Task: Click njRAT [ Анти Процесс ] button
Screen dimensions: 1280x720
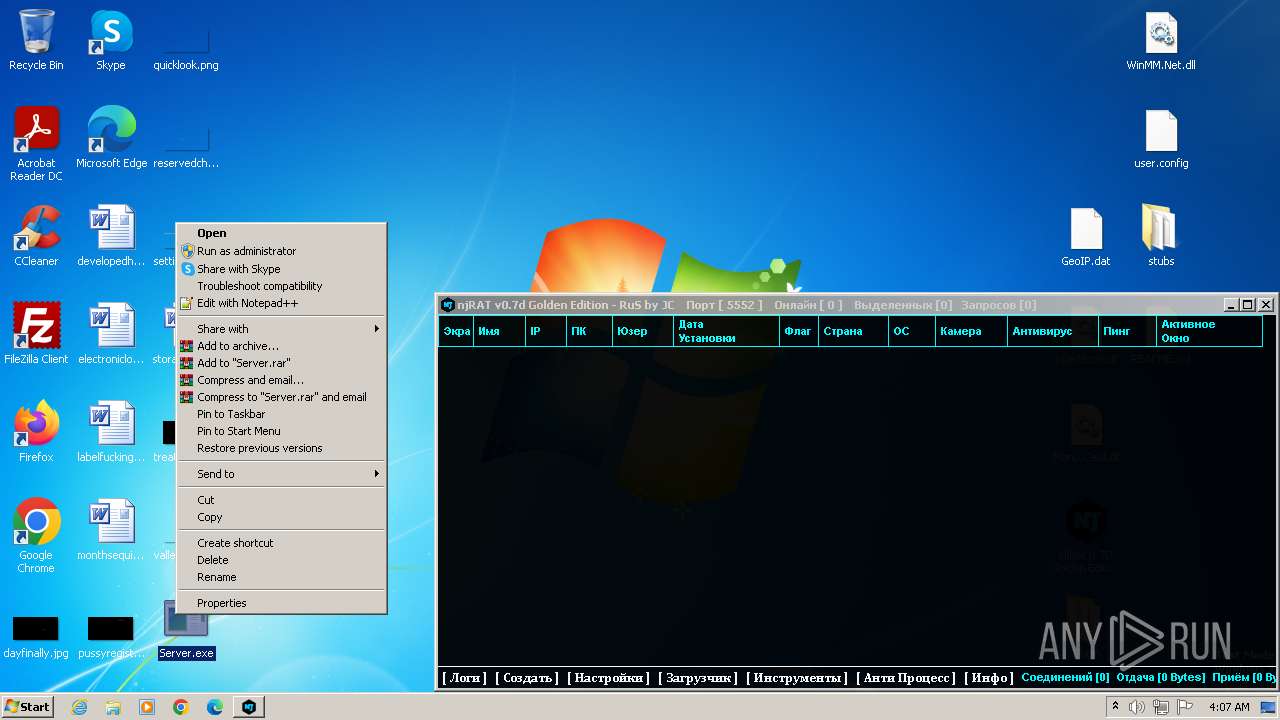Action: click(906, 678)
